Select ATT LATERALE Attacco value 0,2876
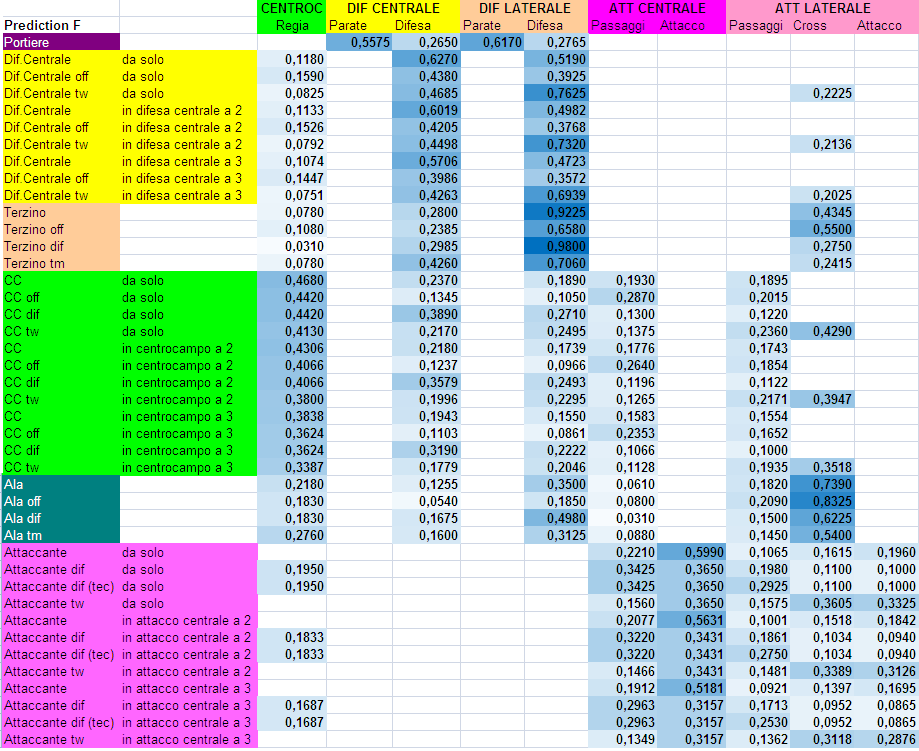 (x=886, y=739)
